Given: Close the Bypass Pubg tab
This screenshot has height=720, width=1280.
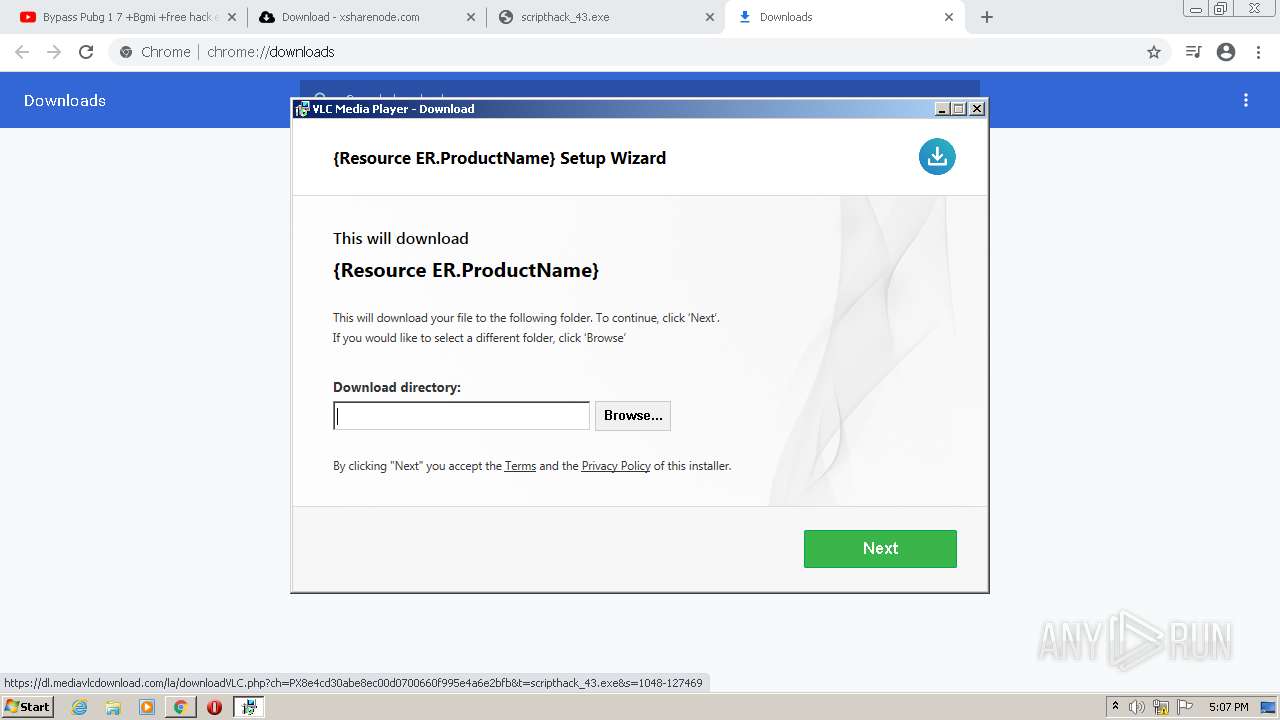Looking at the screenshot, I should (x=232, y=17).
